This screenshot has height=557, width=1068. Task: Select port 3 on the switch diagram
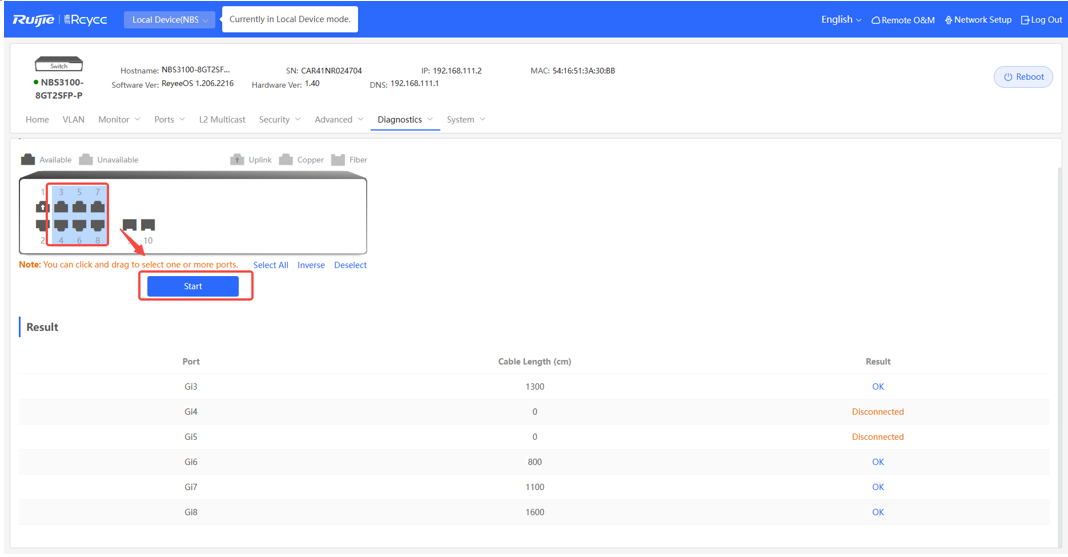(x=61, y=207)
